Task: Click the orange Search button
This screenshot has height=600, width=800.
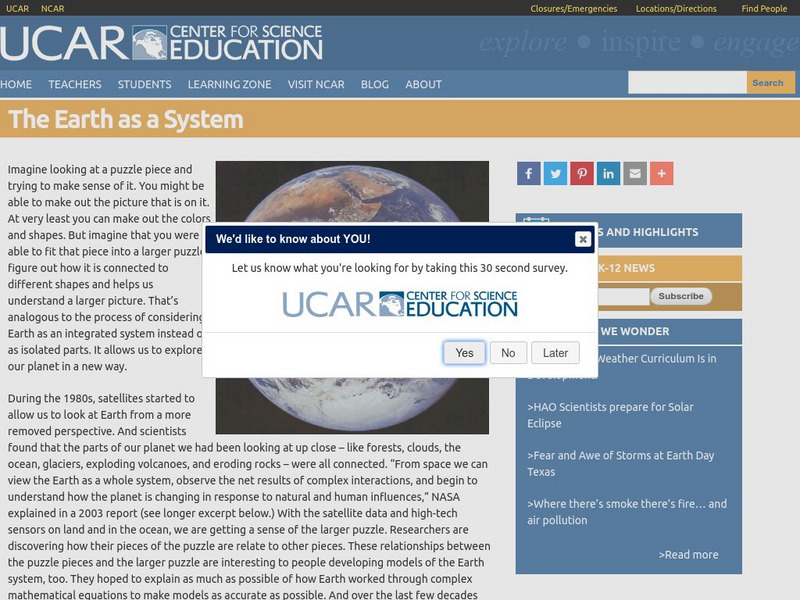Action: pos(770,83)
